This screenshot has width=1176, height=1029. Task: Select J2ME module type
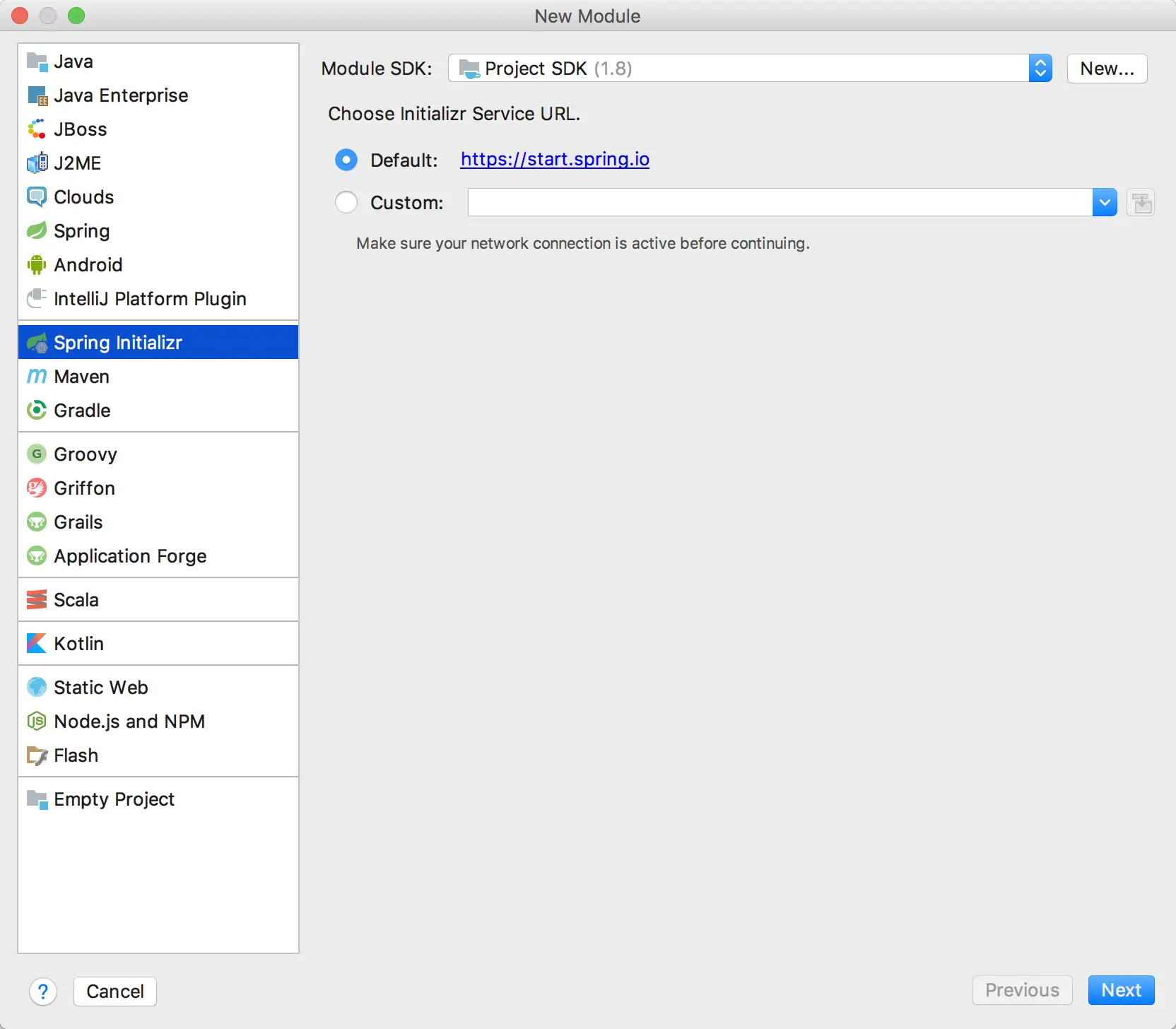pos(158,163)
